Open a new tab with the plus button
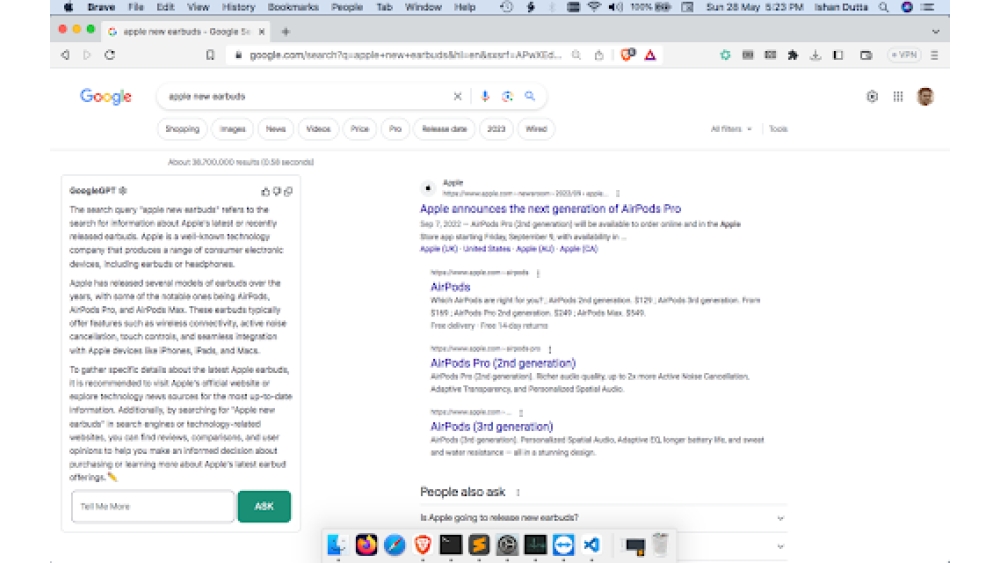 tap(285, 31)
